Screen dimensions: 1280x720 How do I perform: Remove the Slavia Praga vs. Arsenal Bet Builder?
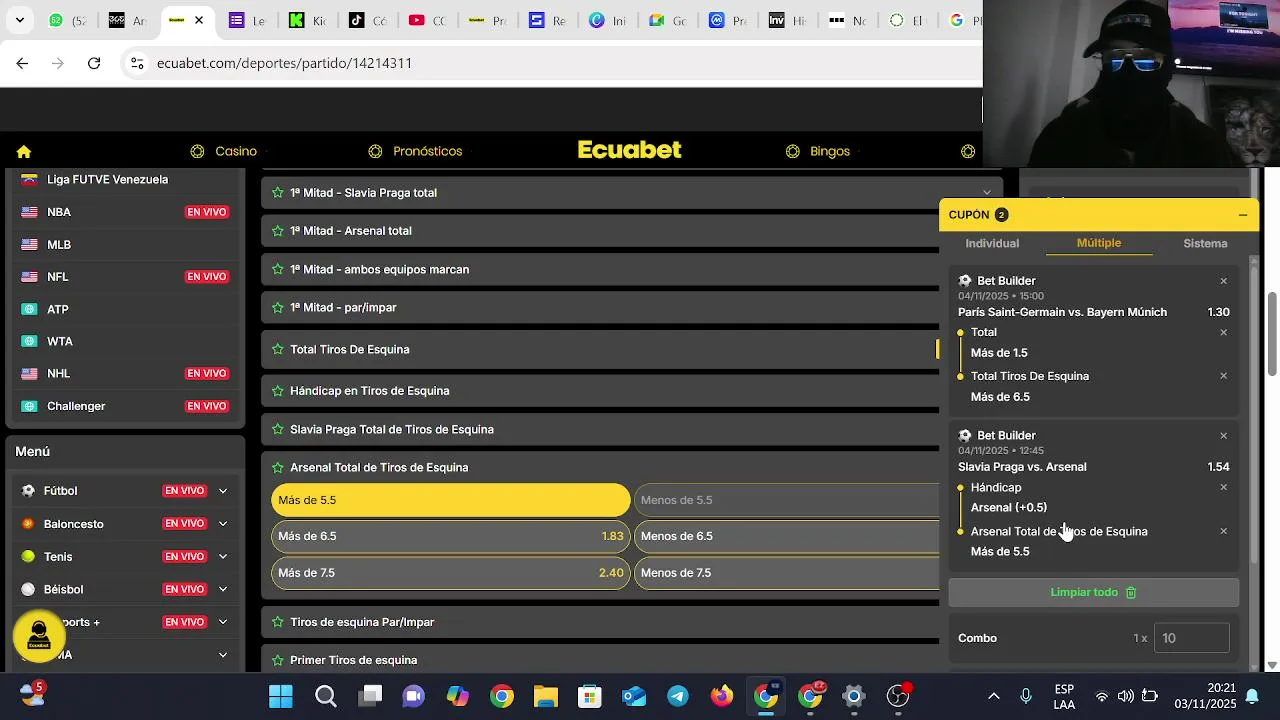click(1223, 436)
